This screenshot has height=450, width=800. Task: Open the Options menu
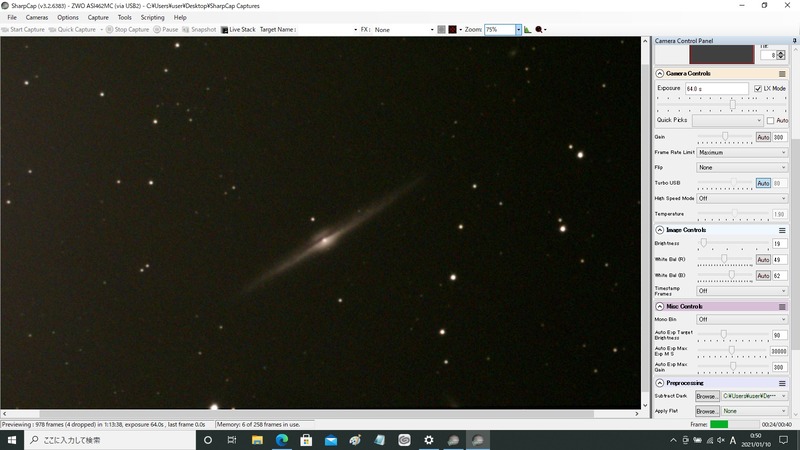[x=68, y=17]
